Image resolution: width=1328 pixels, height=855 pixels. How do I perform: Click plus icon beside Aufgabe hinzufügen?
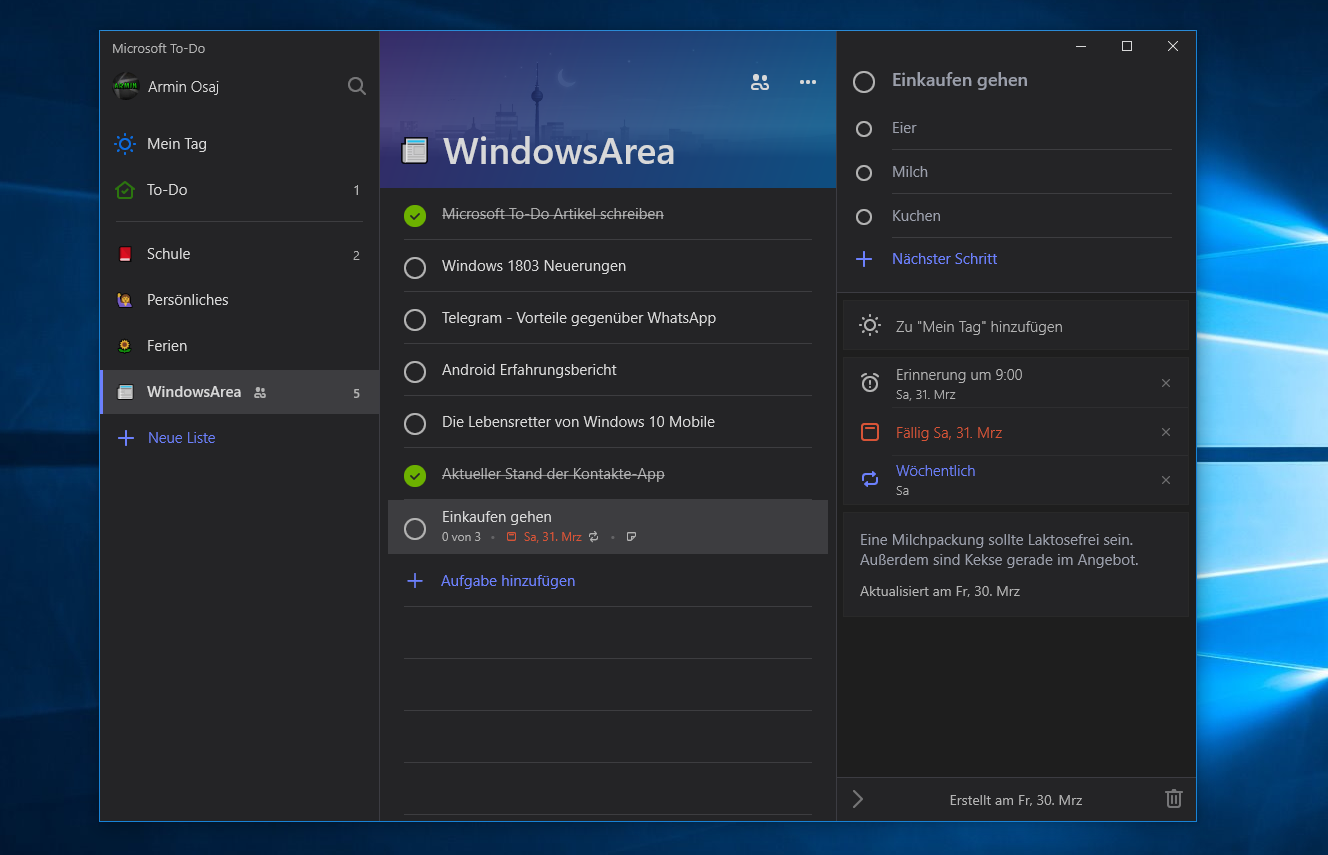(415, 581)
